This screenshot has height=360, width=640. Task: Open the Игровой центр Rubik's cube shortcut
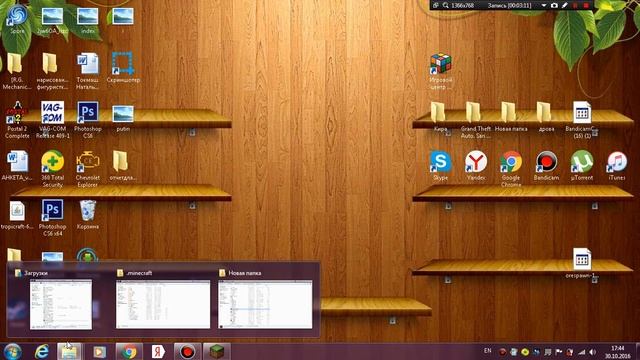point(440,64)
